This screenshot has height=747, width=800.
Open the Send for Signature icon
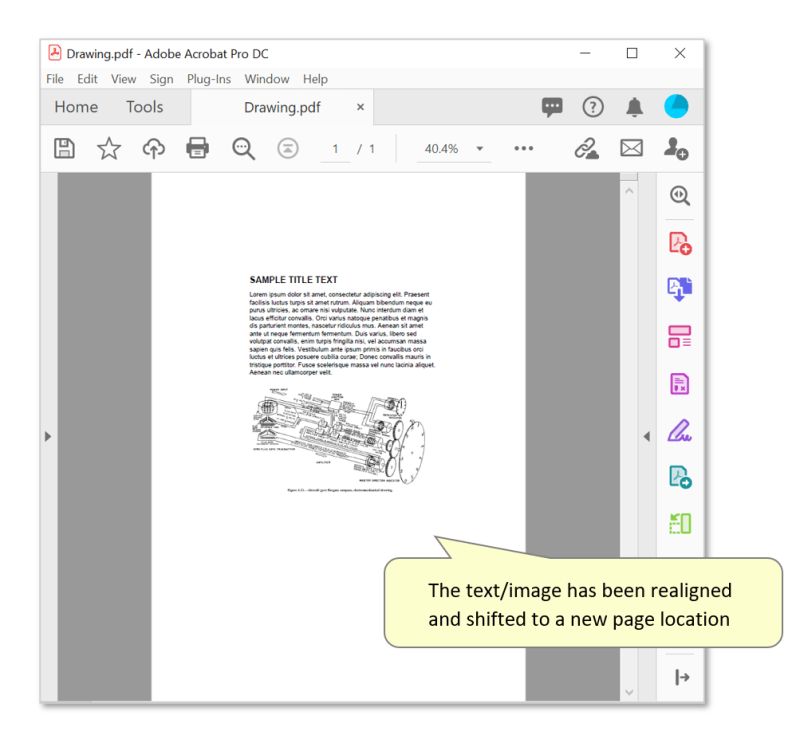[677, 147]
